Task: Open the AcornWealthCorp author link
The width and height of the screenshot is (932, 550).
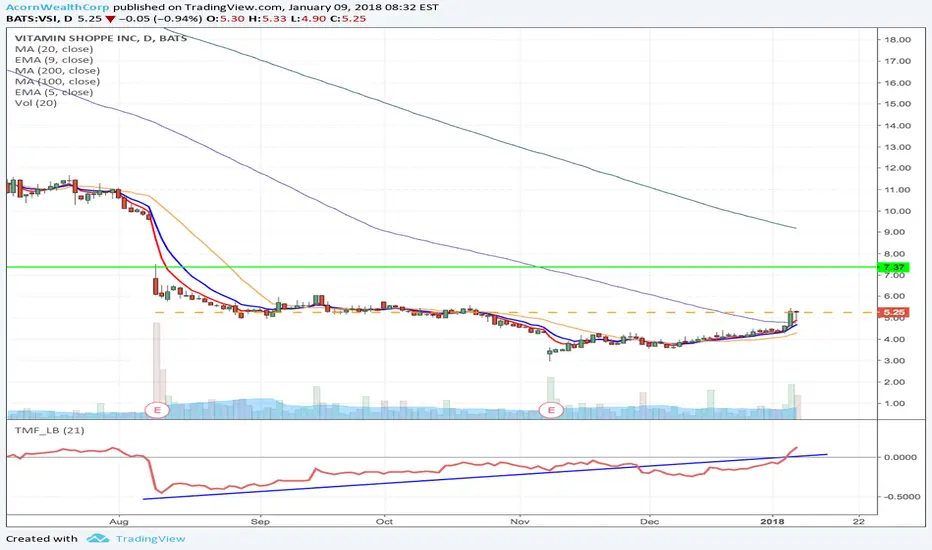Action: (58, 7)
